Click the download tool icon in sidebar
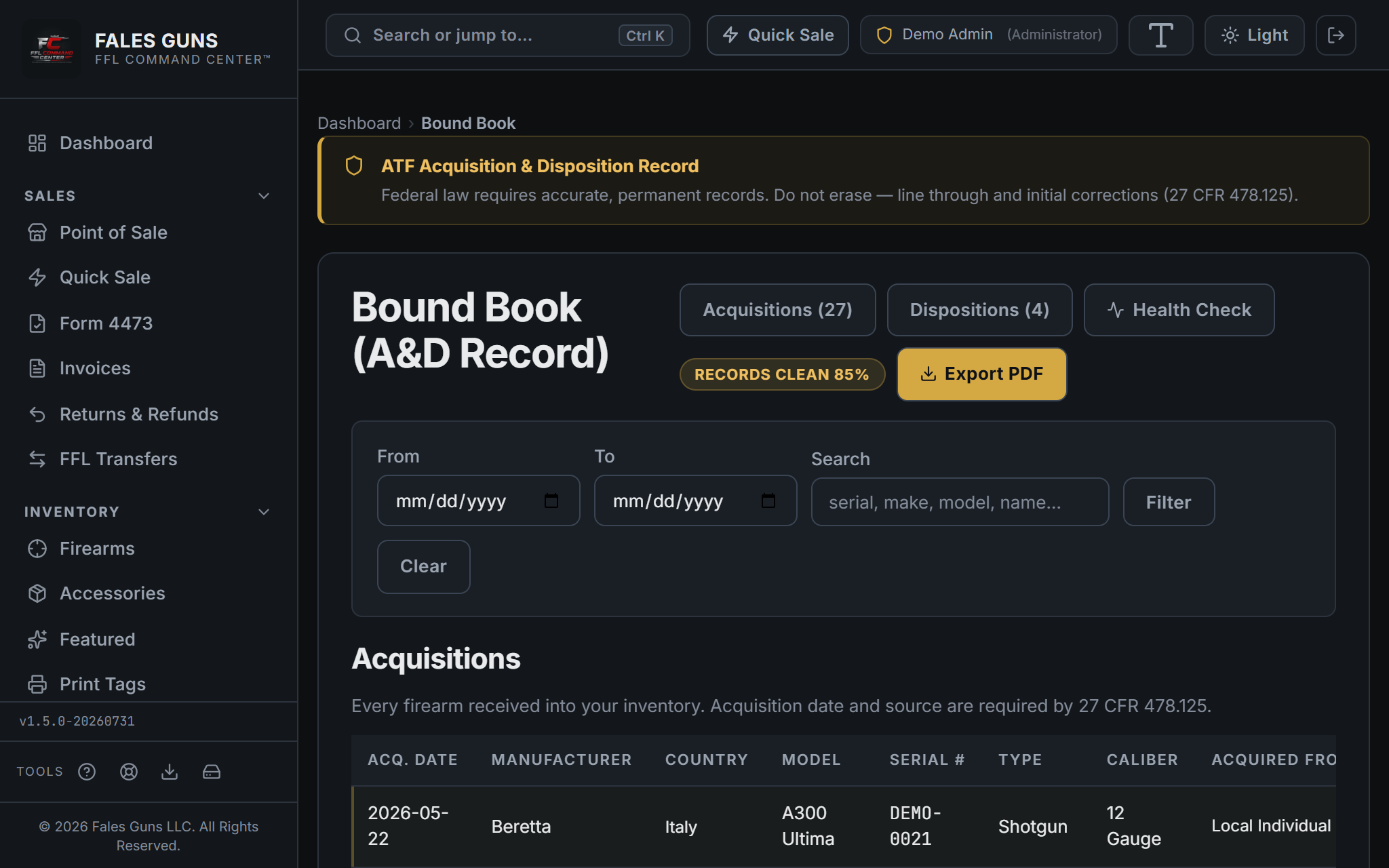The height and width of the screenshot is (868, 1389). pyautogui.click(x=170, y=772)
